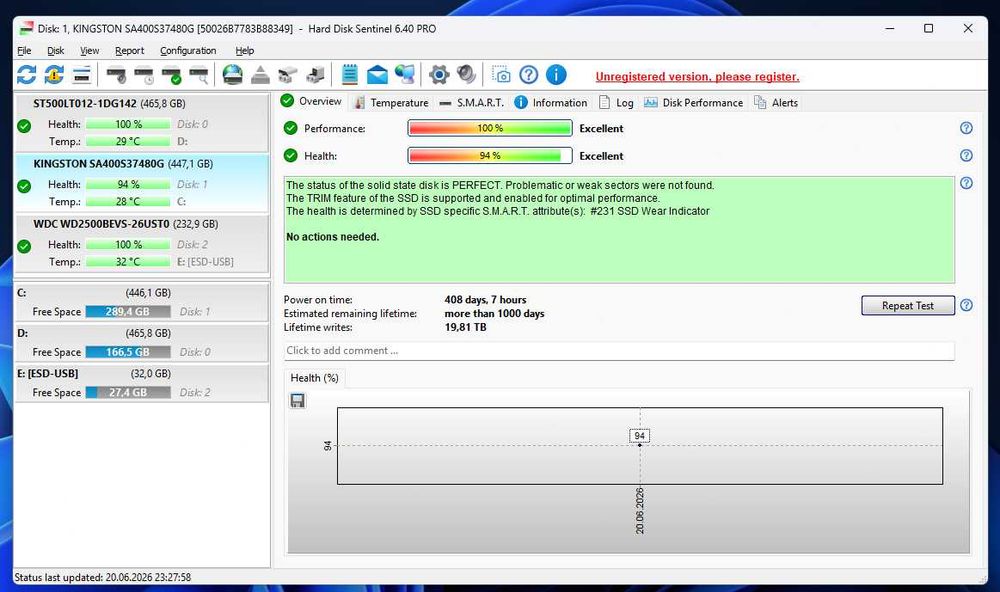Click the Performance 100 % gradient bar

[490, 128]
